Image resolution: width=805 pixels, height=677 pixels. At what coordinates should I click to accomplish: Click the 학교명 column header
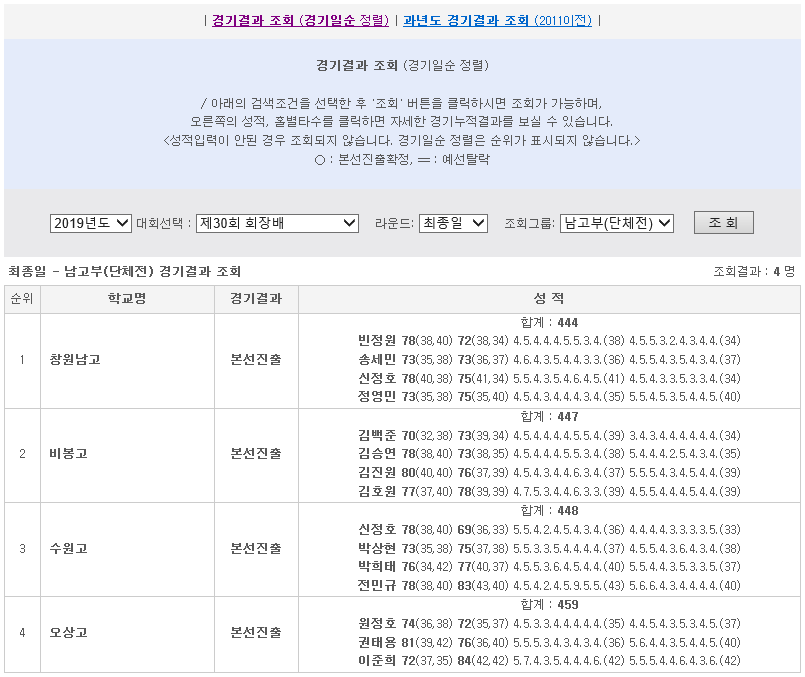pos(127,299)
